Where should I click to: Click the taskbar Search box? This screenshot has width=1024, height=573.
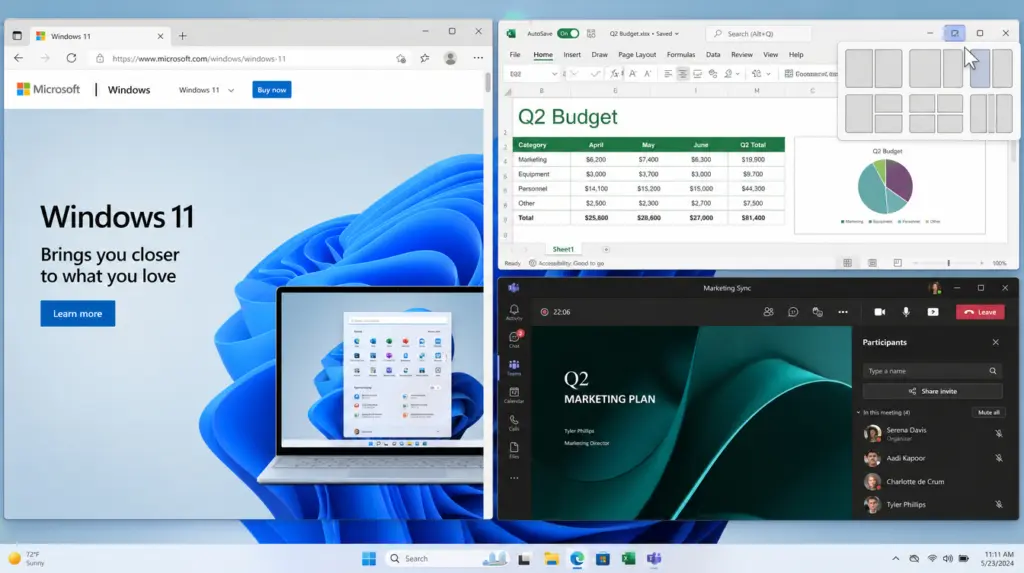(x=447, y=559)
